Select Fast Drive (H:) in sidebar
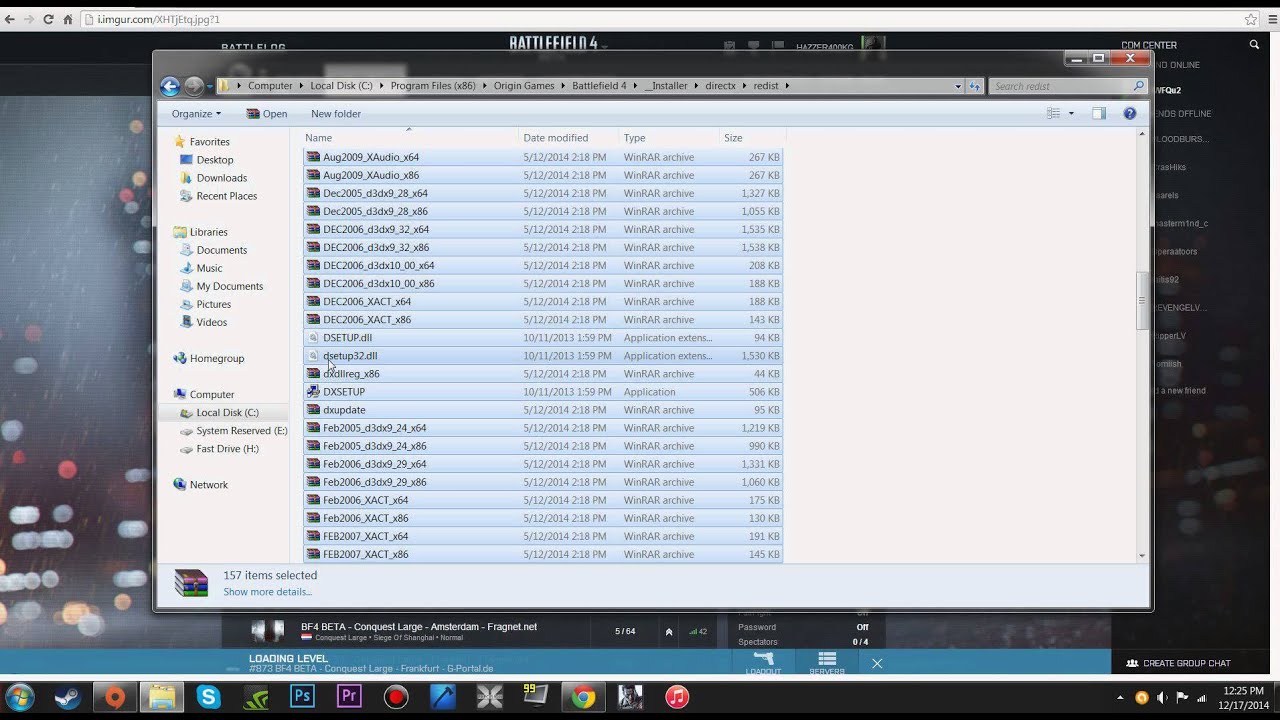The width and height of the screenshot is (1280, 720). click(x=227, y=448)
